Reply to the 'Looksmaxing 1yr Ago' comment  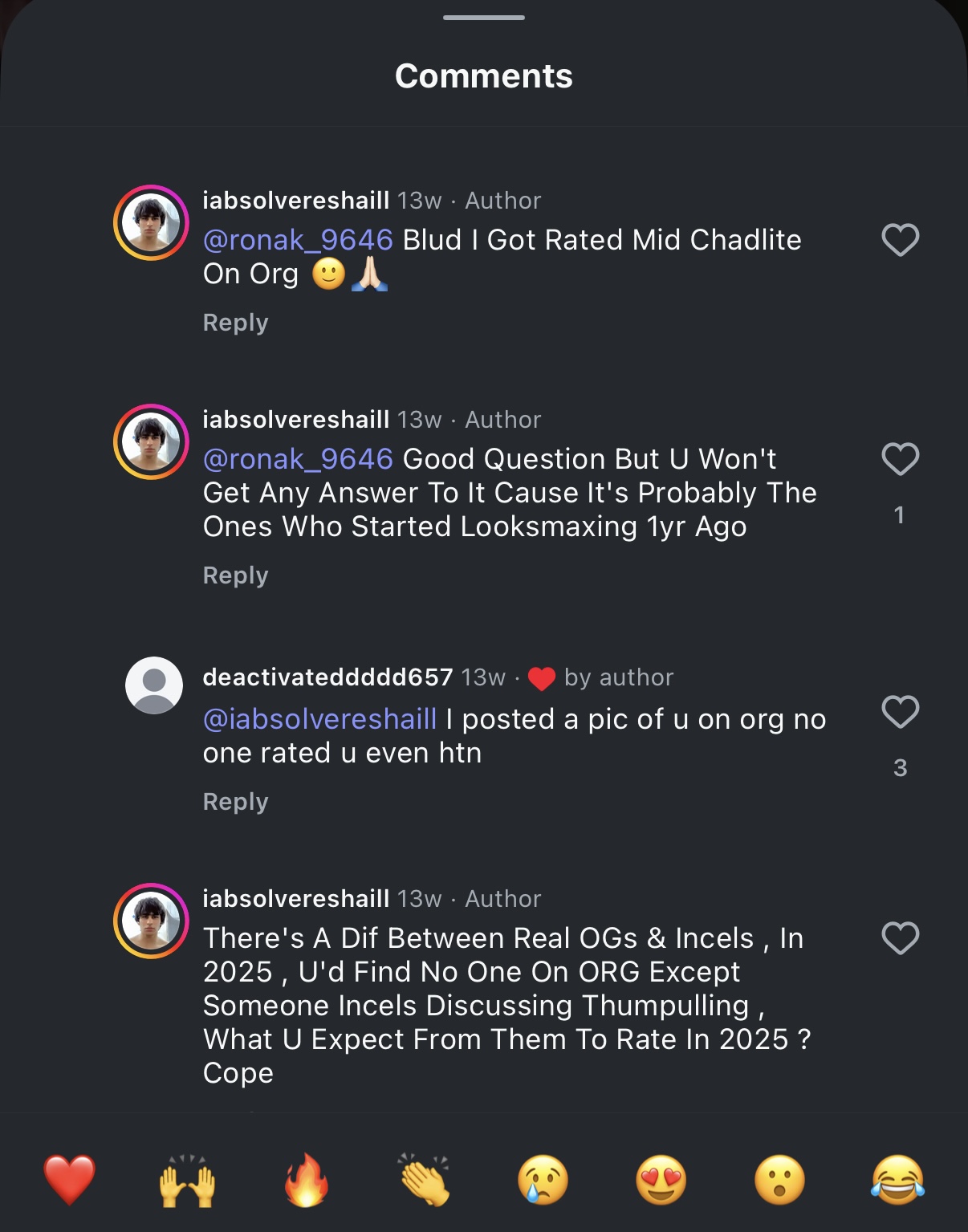235,575
